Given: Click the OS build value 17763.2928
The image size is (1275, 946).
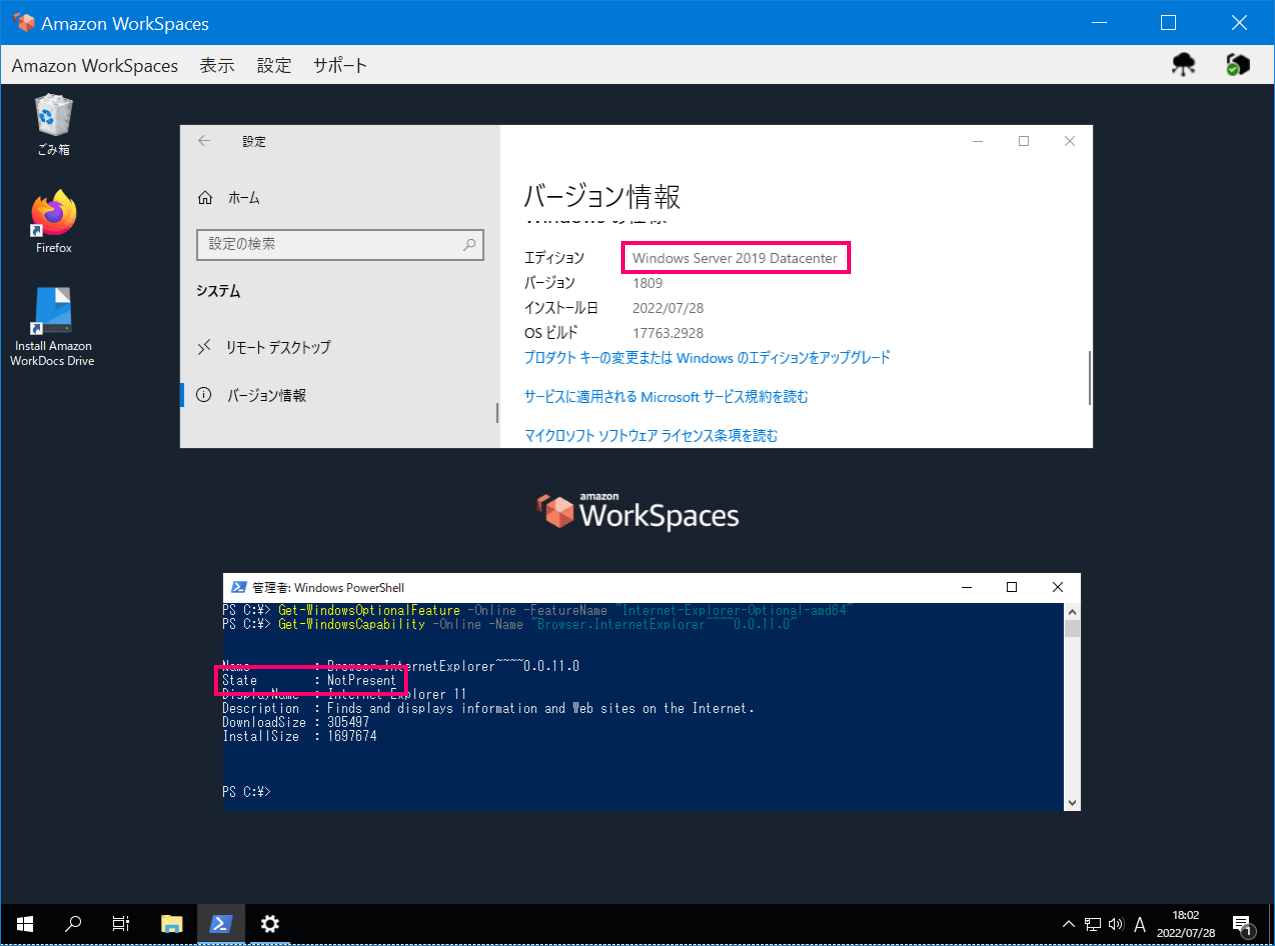Looking at the screenshot, I should pos(667,333).
